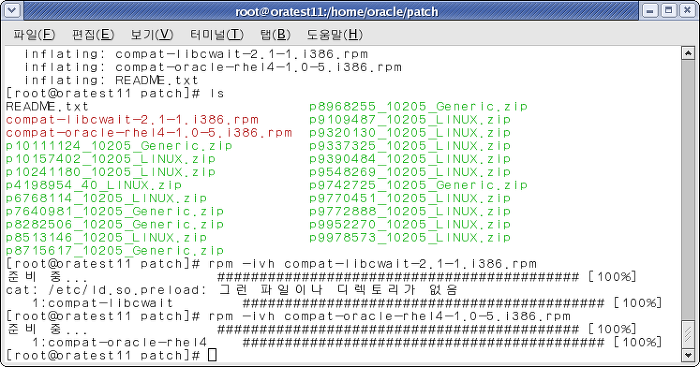Screen dimensions: 700x367
Task: Click p9978573_10205_LINUX.zip
Action: pos(410,238)
